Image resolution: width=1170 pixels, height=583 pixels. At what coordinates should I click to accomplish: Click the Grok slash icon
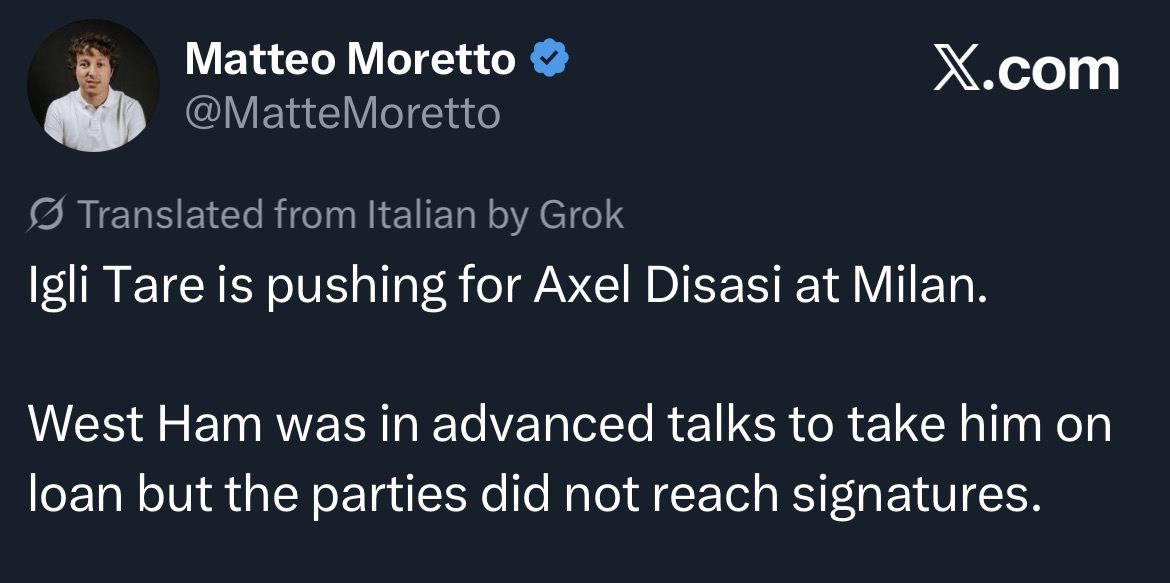46,215
